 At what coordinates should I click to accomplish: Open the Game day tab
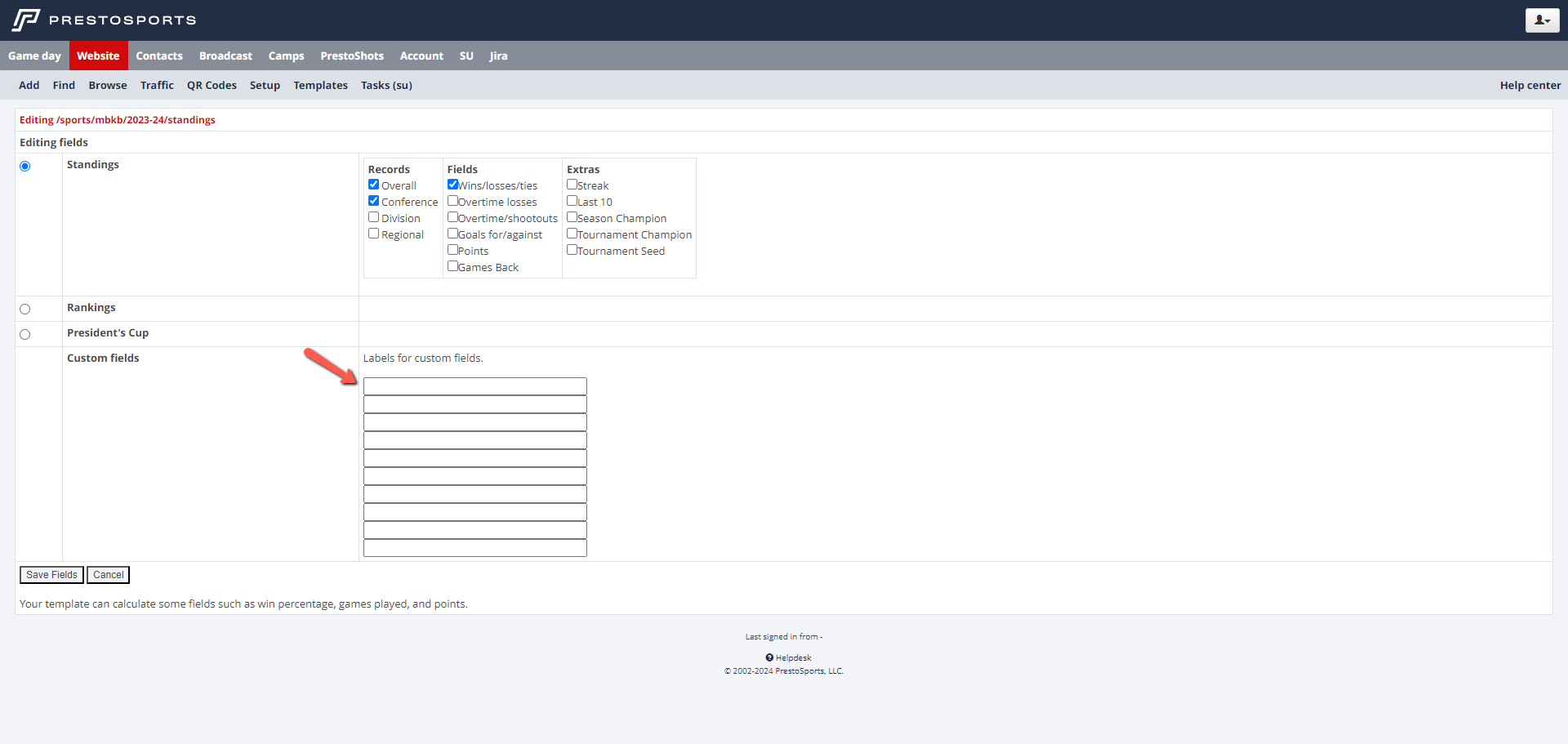tap(34, 56)
